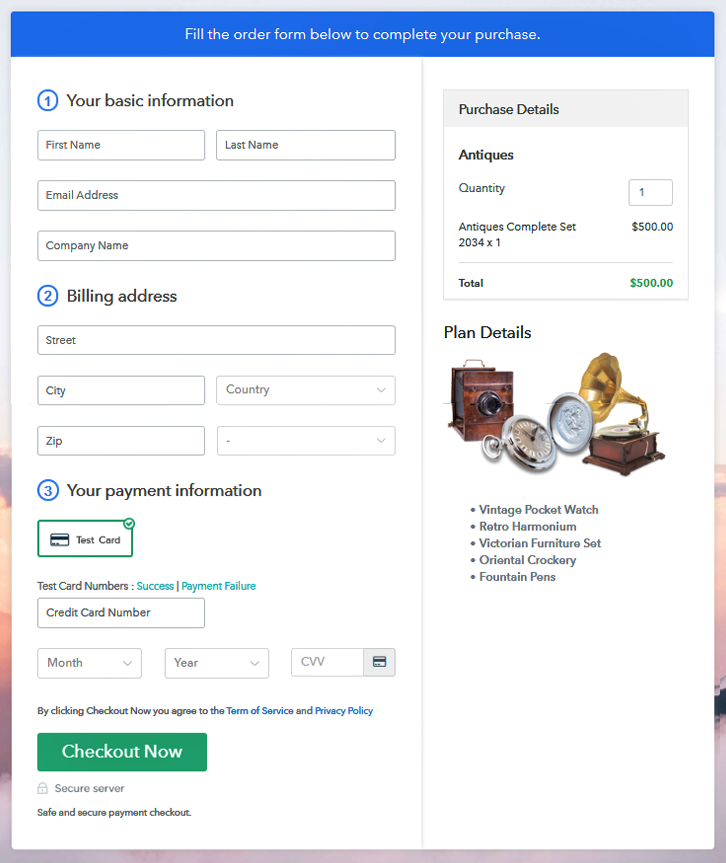
Task: View the Privacy Policy
Action: click(343, 710)
